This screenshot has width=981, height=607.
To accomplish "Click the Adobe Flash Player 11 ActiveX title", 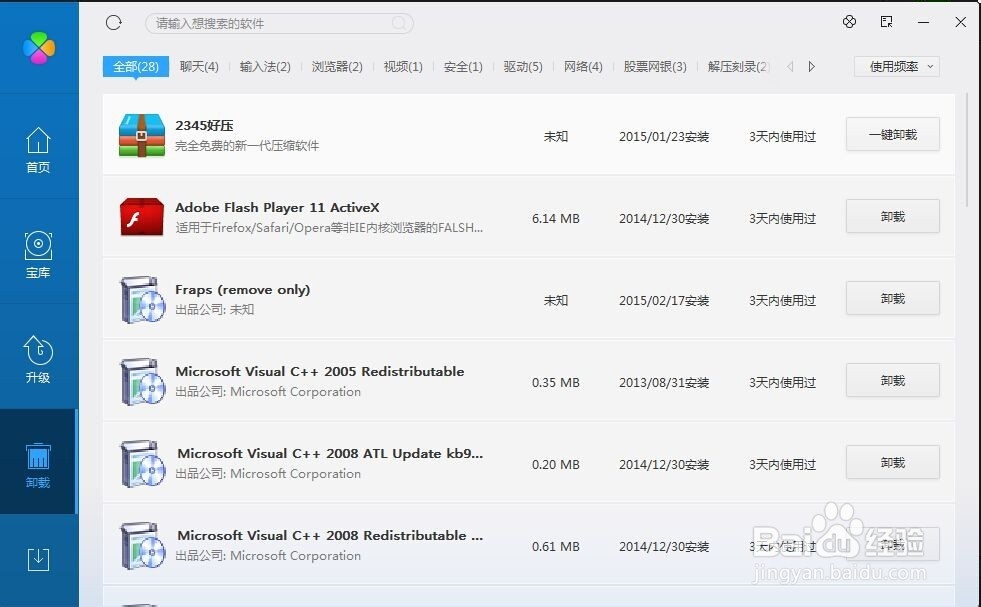I will 277,207.
